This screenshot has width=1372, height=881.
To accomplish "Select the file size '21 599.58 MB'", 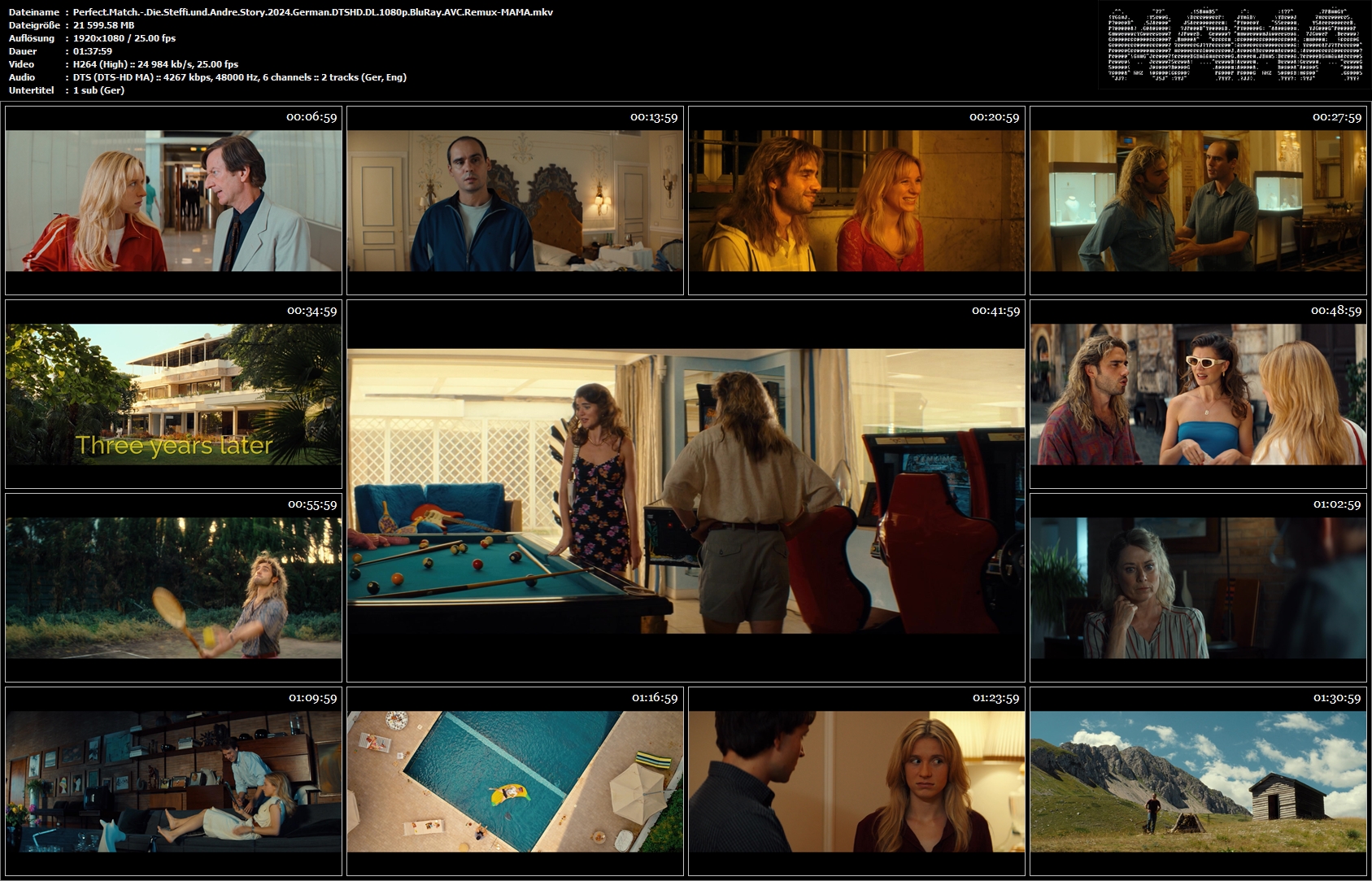I will (x=104, y=25).
